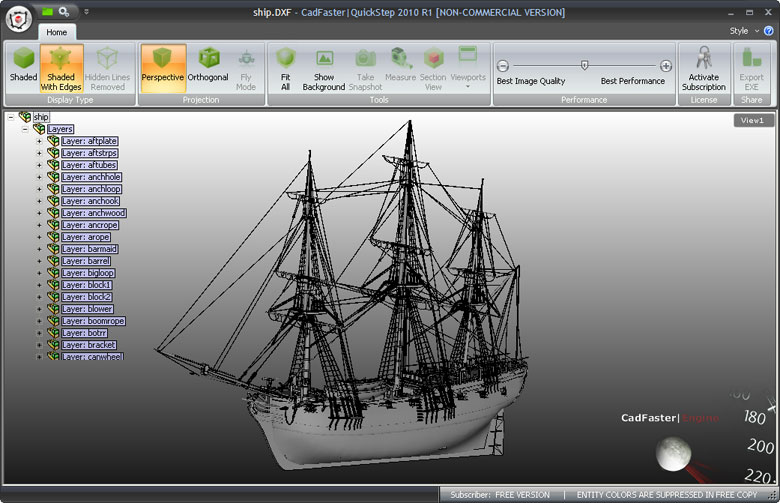Select Layer: ancrope
The image size is (780, 503).
pos(90,225)
